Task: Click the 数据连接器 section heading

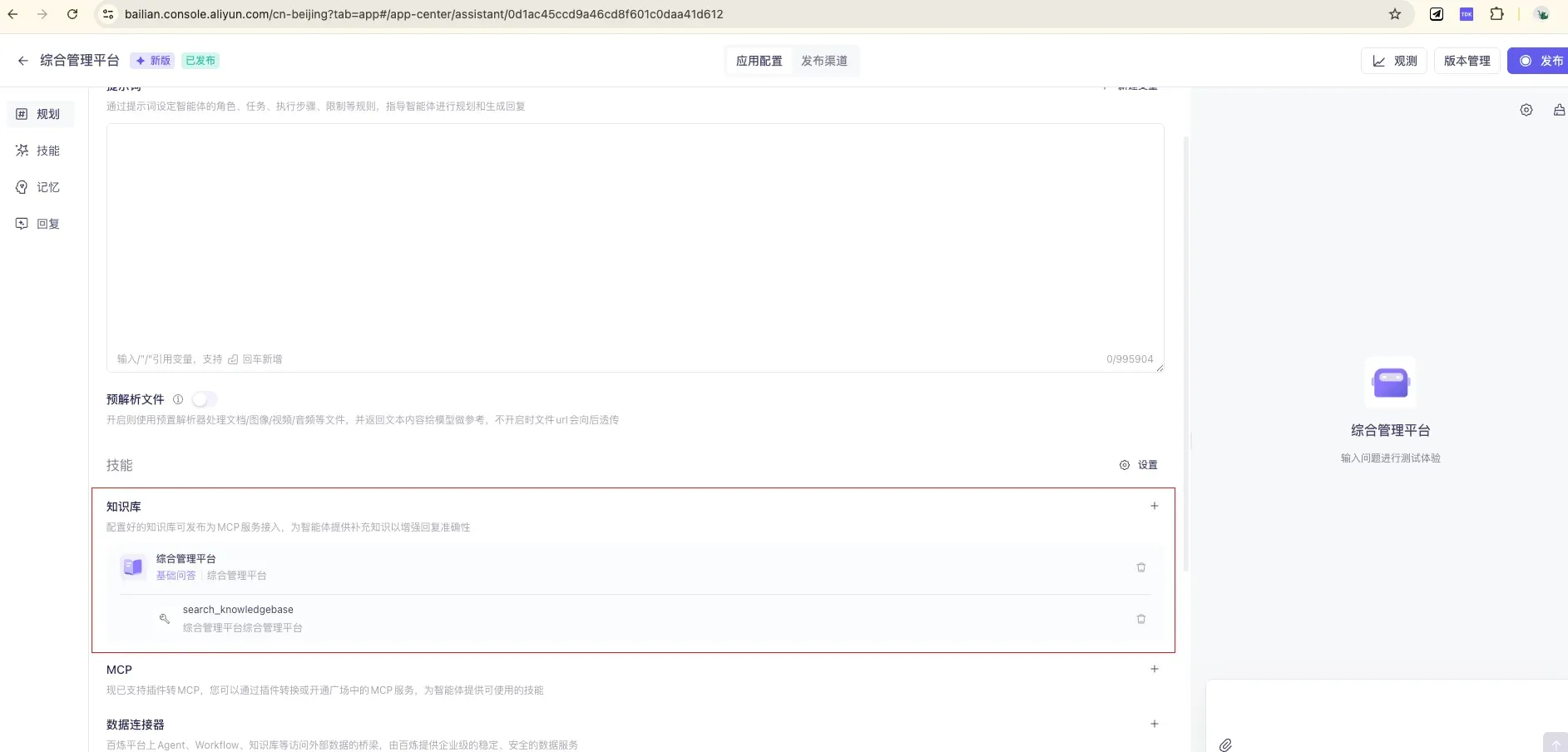Action: [136, 725]
